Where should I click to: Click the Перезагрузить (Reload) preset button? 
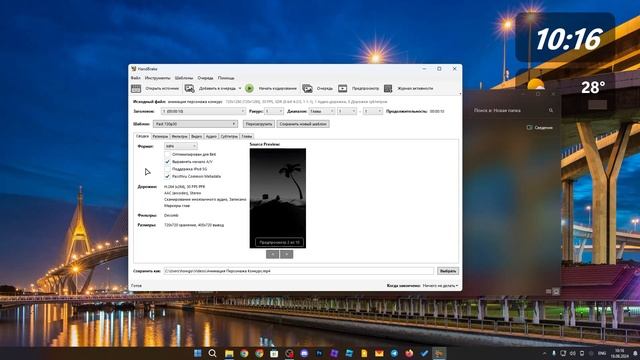259,124
